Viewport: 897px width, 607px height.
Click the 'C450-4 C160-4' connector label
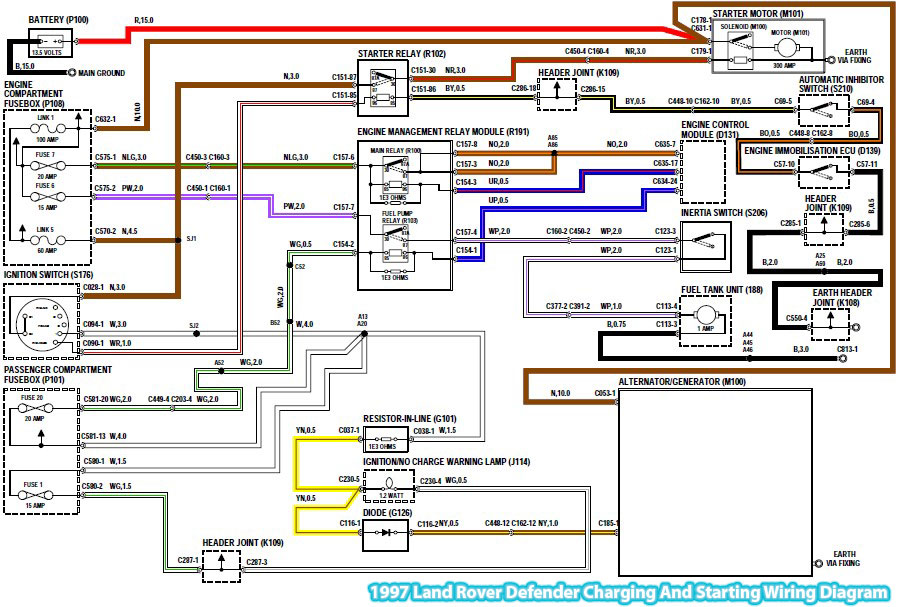[586, 51]
